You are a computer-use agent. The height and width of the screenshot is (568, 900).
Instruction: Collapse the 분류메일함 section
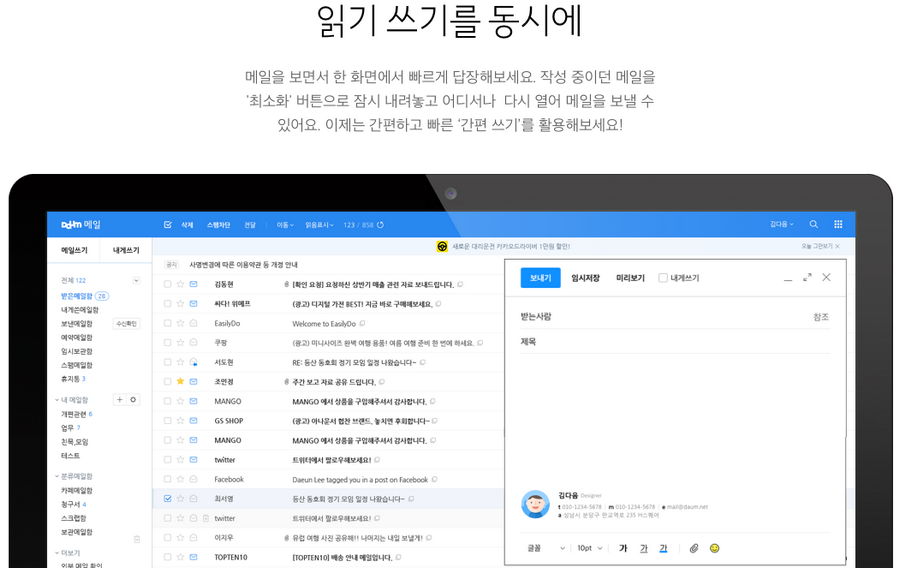57,476
